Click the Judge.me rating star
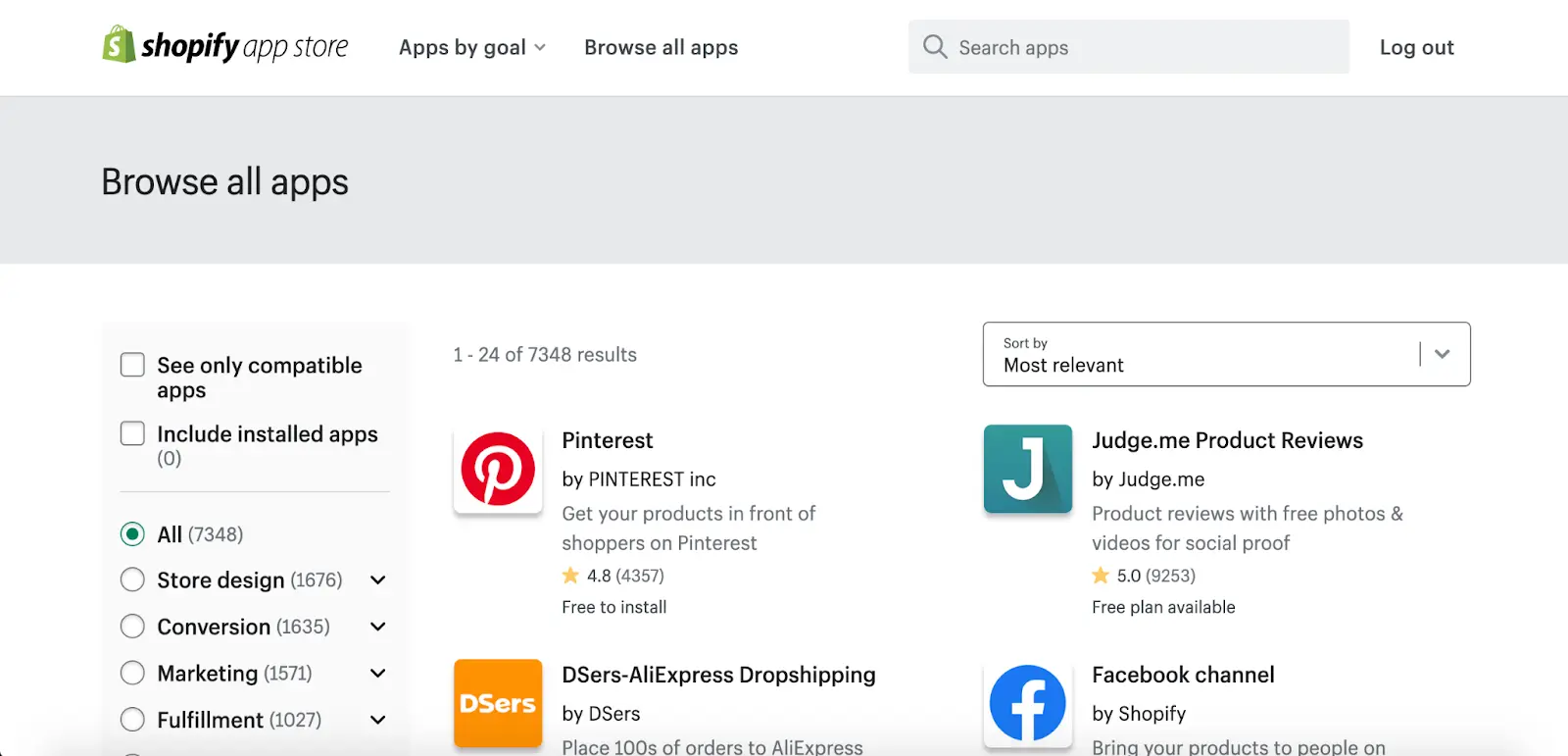 coord(1101,575)
